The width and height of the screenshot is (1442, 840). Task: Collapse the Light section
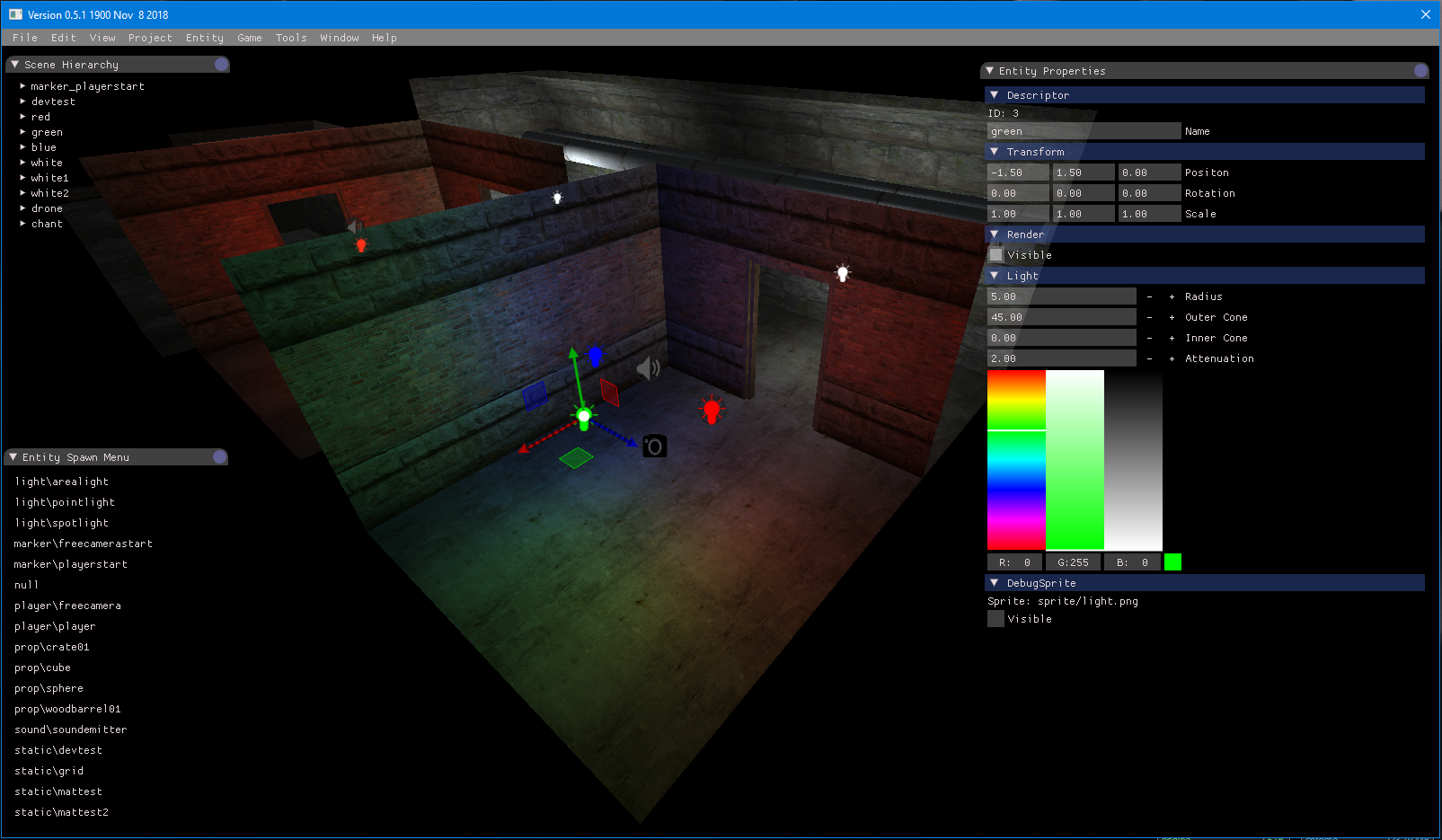tap(994, 276)
